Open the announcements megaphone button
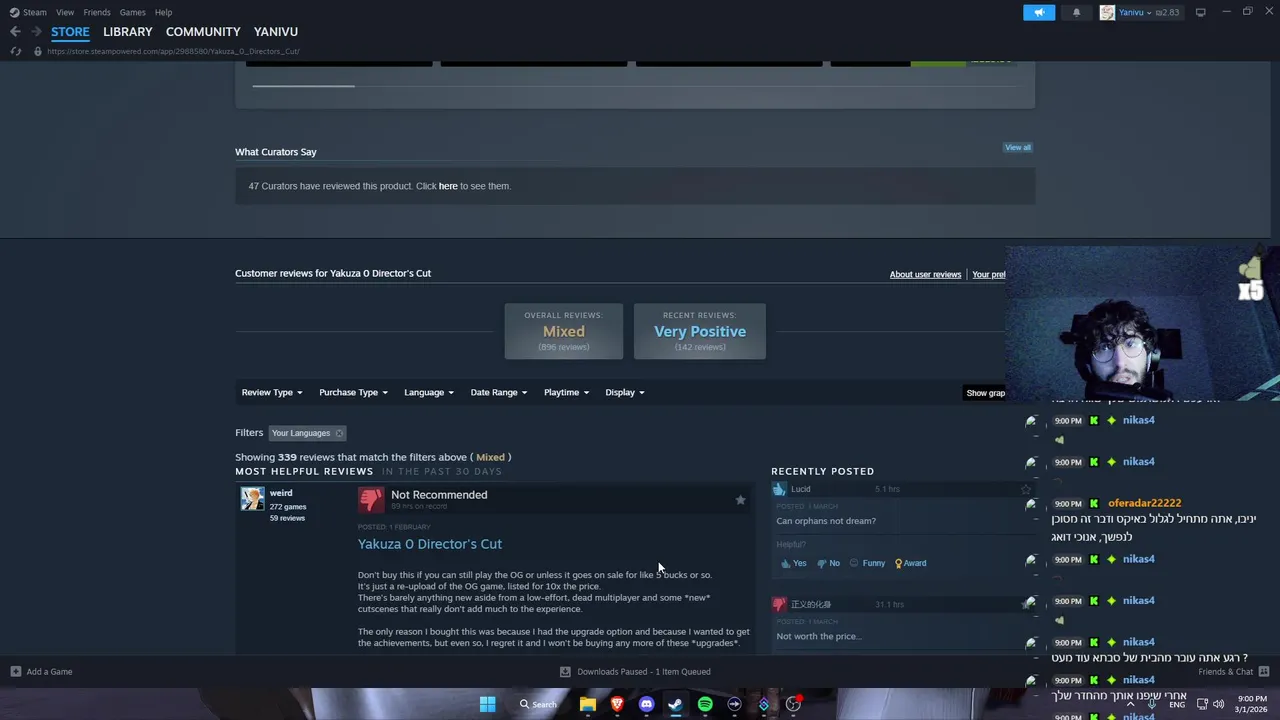Image resolution: width=1280 pixels, height=720 pixels. (1039, 12)
